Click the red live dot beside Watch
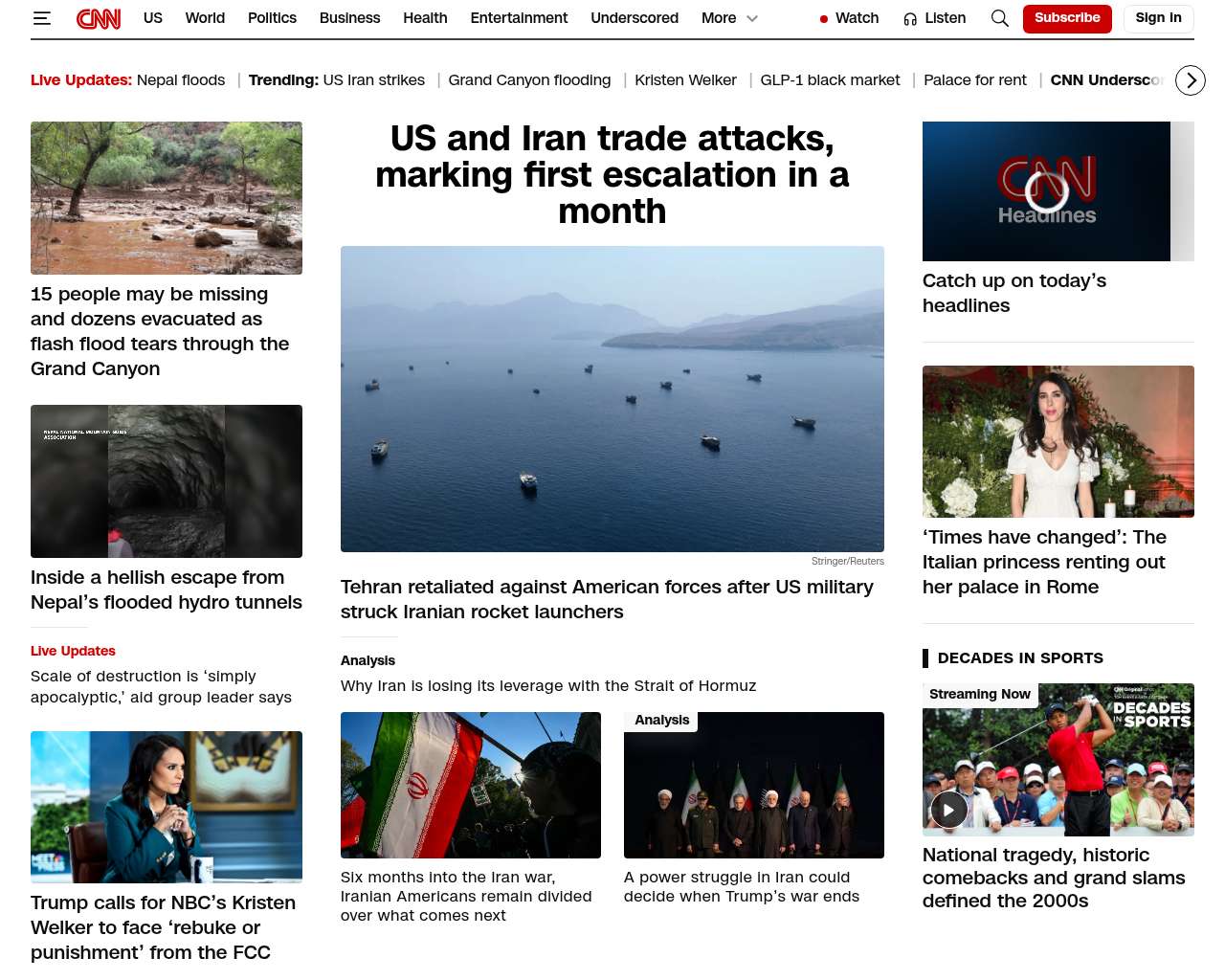The height and width of the screenshot is (980, 1225). [x=824, y=19]
